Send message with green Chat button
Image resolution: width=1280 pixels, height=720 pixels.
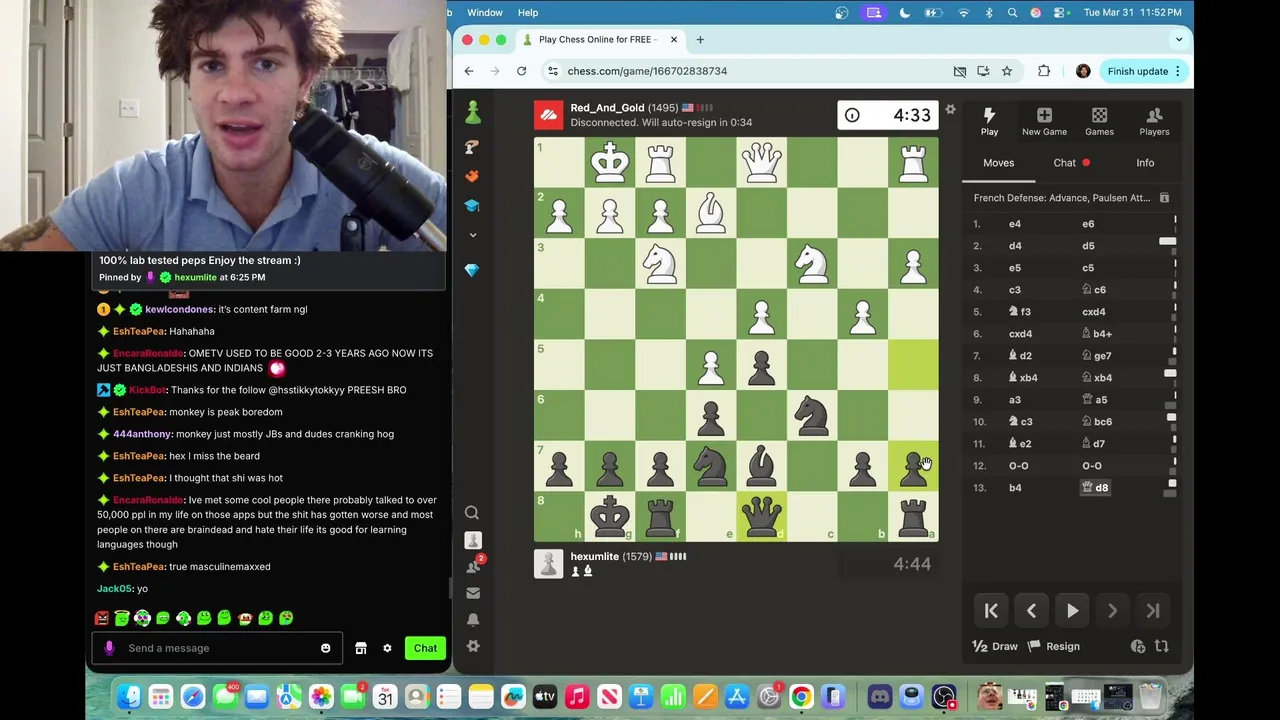tap(425, 648)
